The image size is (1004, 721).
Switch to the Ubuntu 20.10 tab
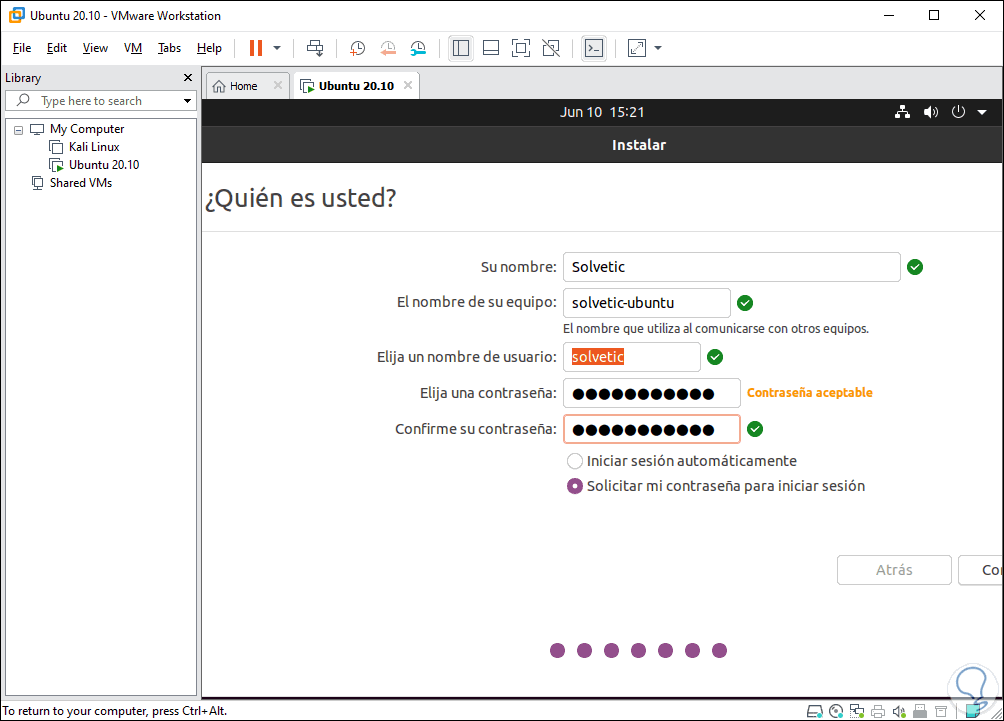click(356, 86)
